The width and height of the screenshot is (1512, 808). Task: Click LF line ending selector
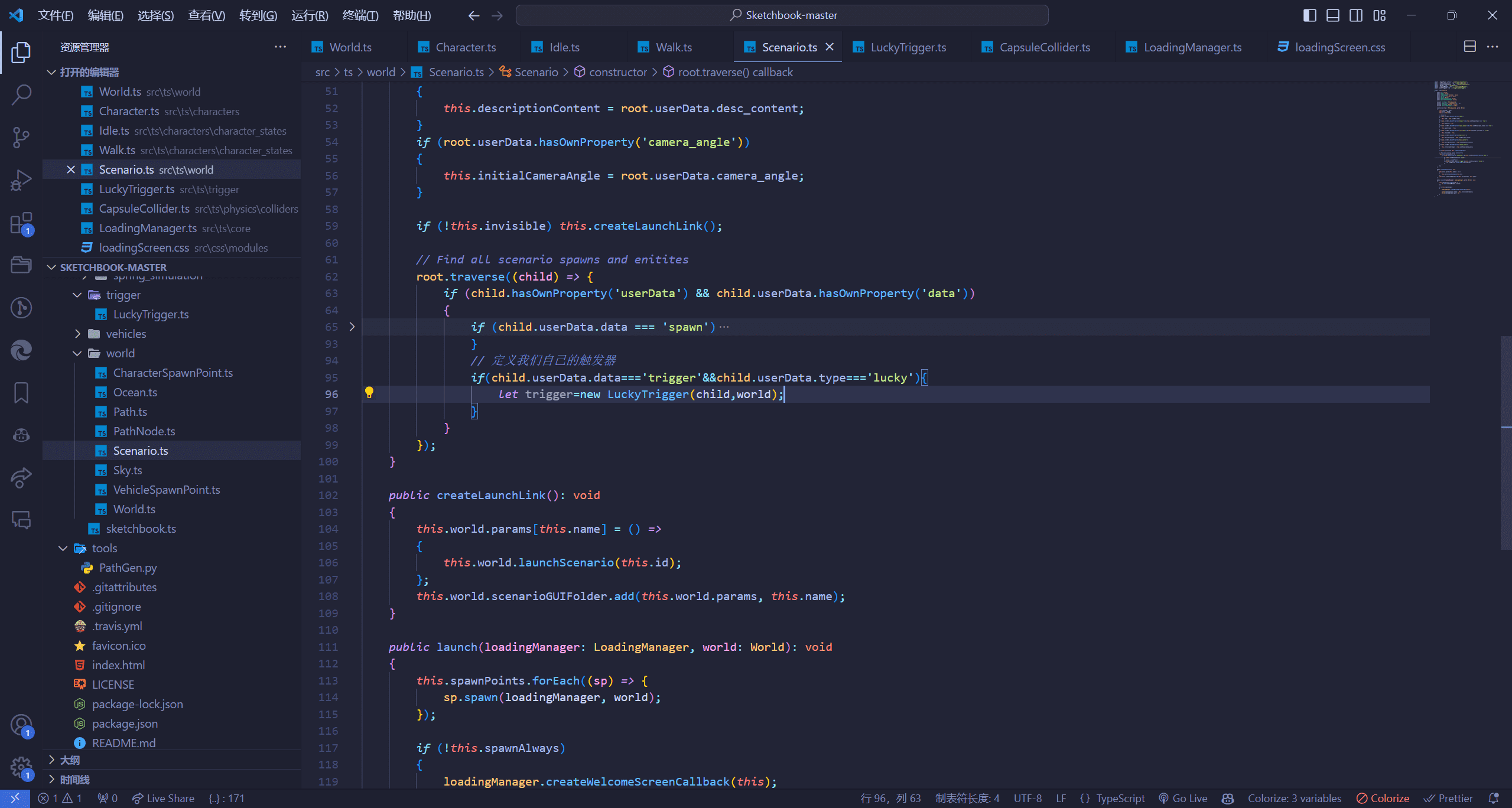pos(1061,799)
